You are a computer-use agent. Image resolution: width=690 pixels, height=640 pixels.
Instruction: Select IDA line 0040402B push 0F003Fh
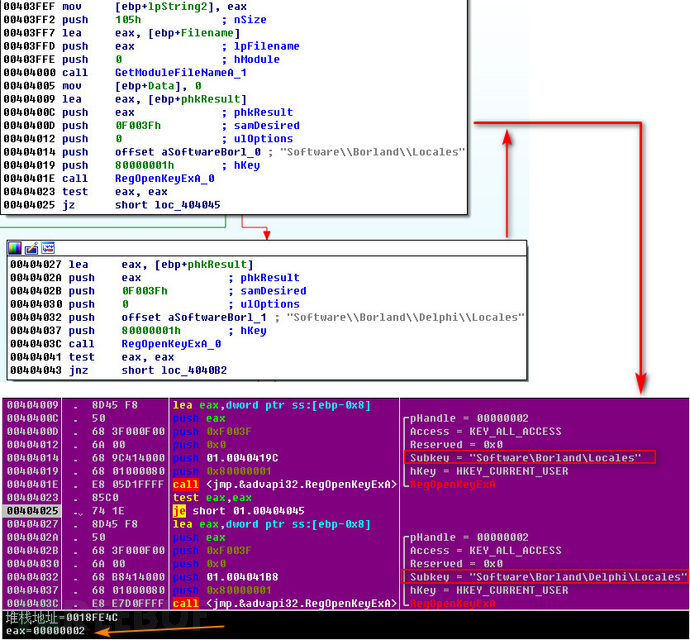point(158,291)
